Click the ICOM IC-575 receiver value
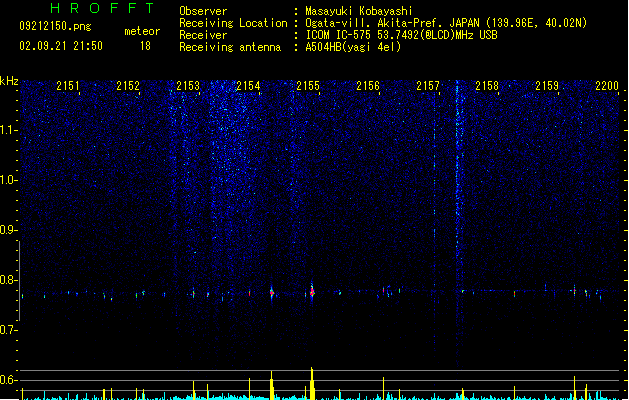Screen dimensions: 629x400 (x=401, y=35)
